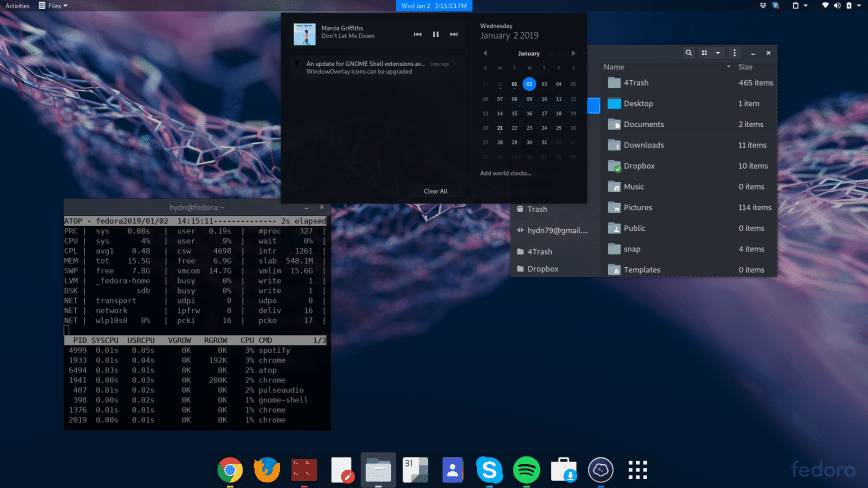Sort files by Size column
The height and width of the screenshot is (488, 868).
point(745,67)
